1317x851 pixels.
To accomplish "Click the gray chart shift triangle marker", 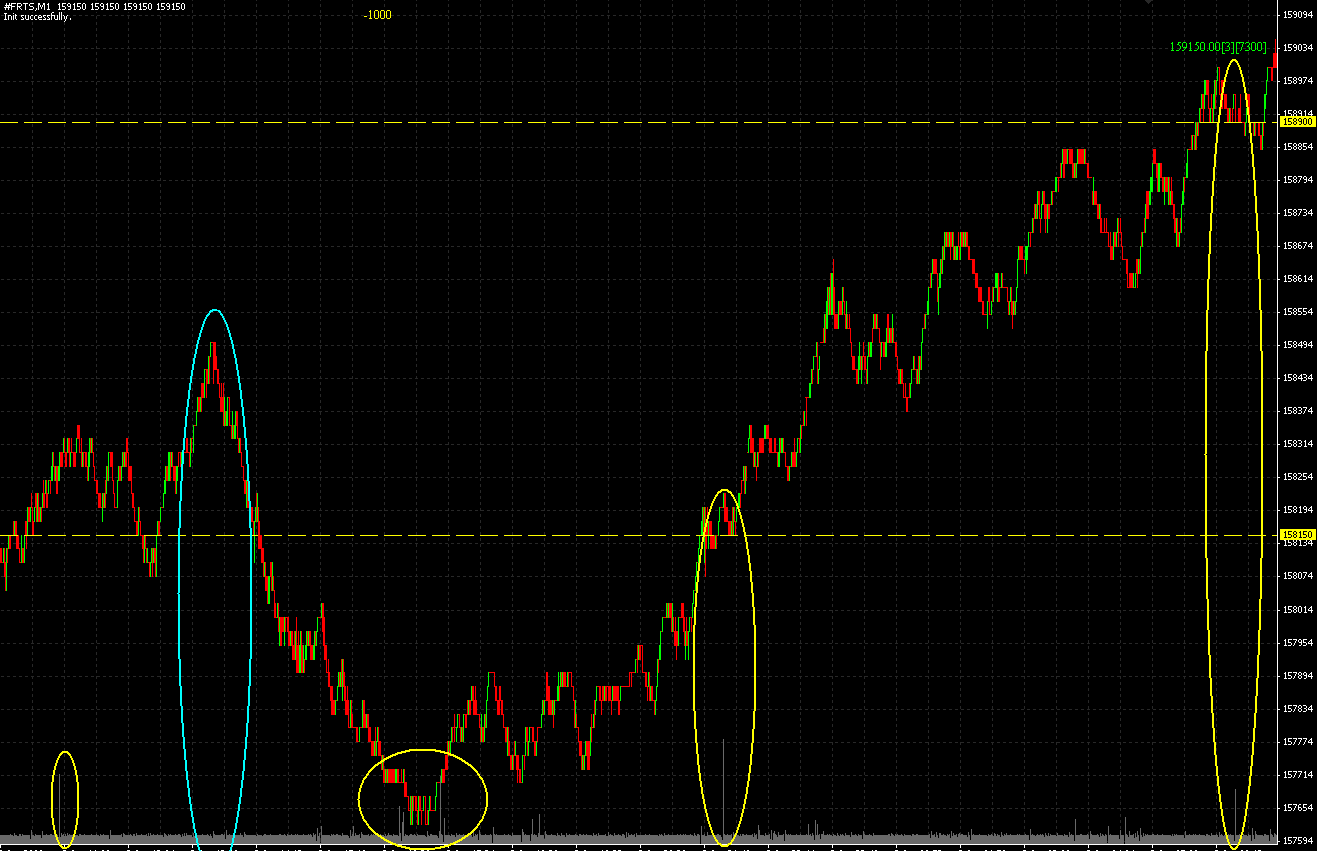I will pyautogui.click(x=1150, y=3).
